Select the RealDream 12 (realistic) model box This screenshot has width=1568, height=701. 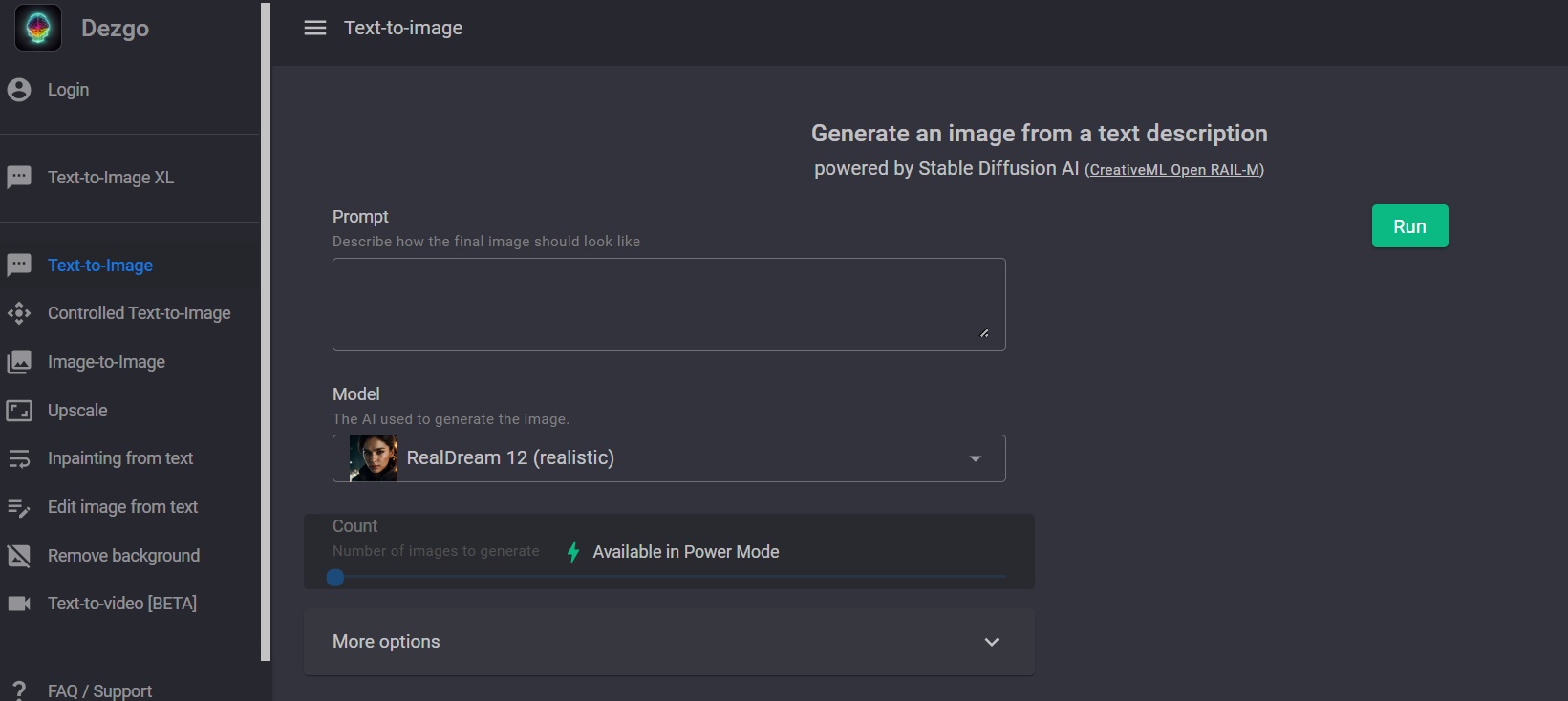[669, 458]
